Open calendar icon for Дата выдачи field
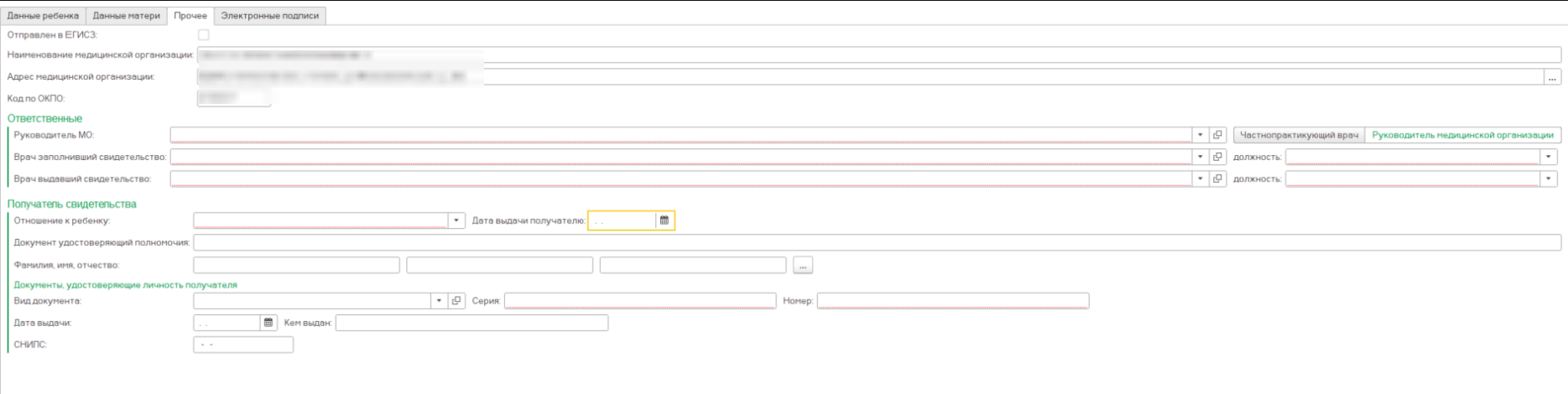Viewport: 1568px width, 394px height. pyautogui.click(x=268, y=323)
